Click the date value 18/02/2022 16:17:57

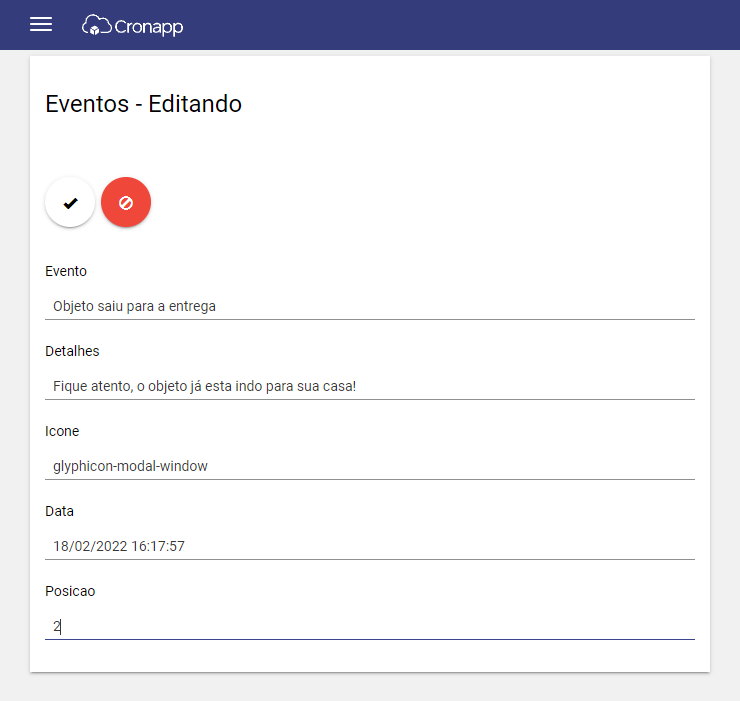tap(119, 547)
